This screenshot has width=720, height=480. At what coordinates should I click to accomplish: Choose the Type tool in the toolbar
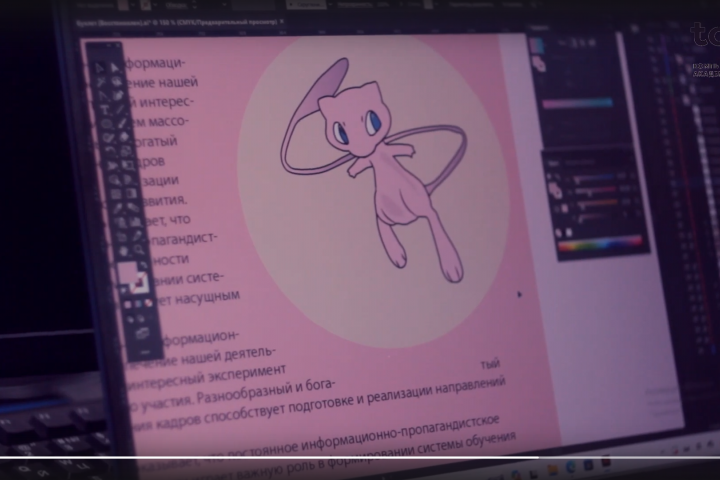105,110
